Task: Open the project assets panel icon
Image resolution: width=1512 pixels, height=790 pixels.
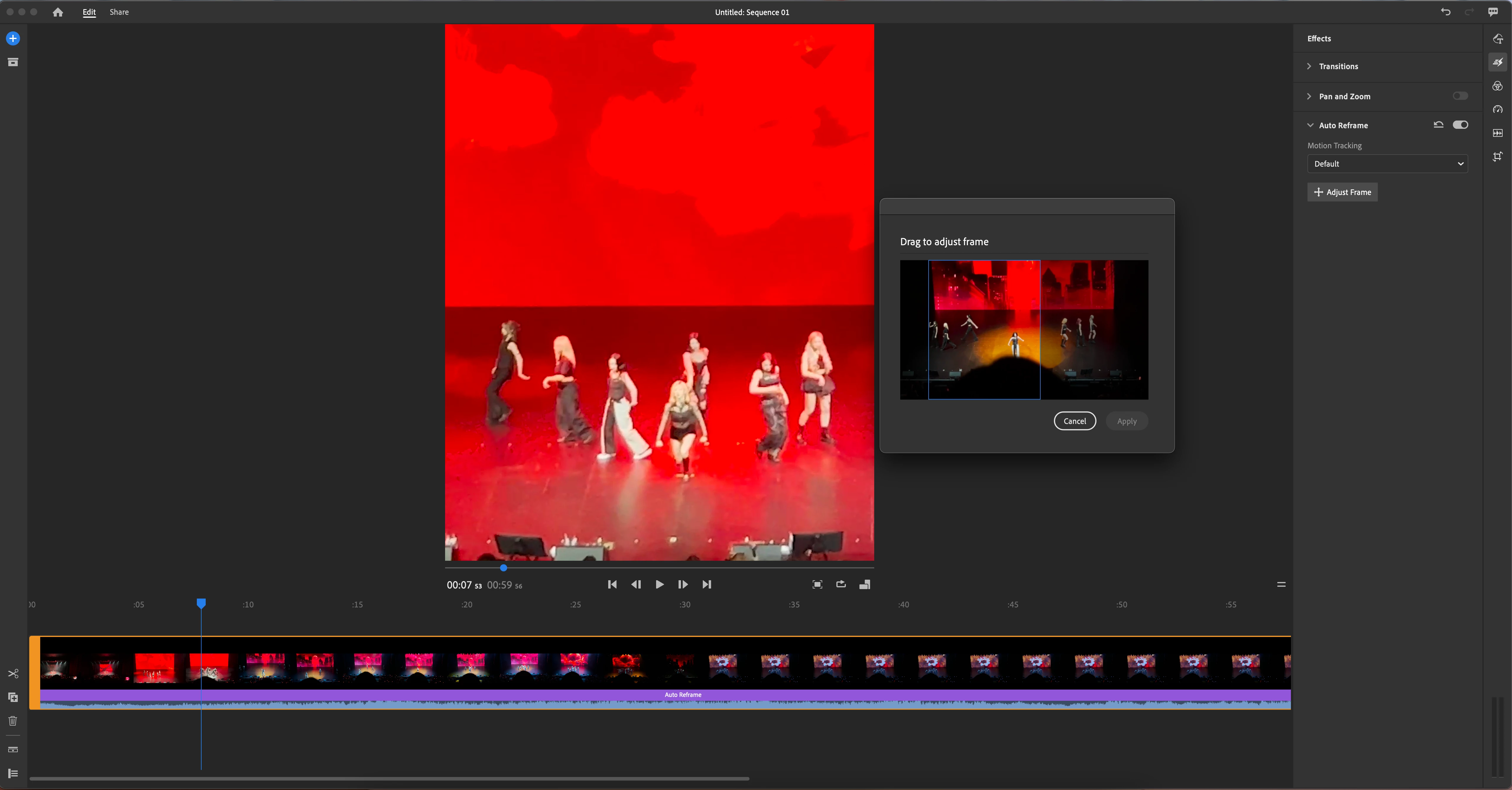Action: [13, 62]
